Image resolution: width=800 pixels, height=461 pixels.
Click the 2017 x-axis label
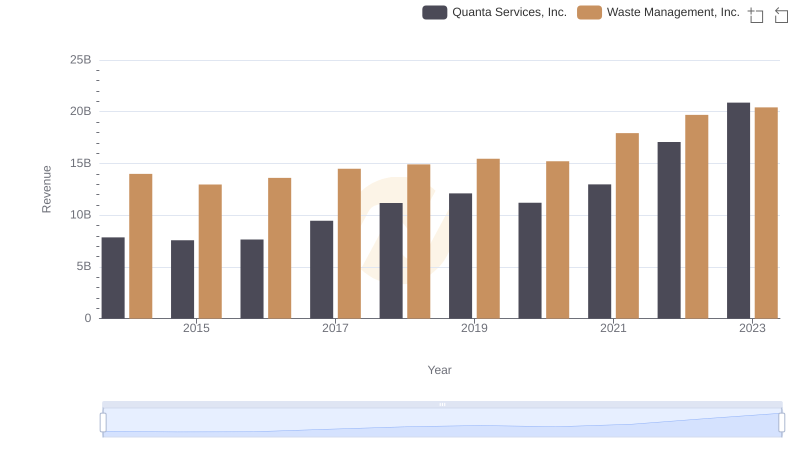335,328
